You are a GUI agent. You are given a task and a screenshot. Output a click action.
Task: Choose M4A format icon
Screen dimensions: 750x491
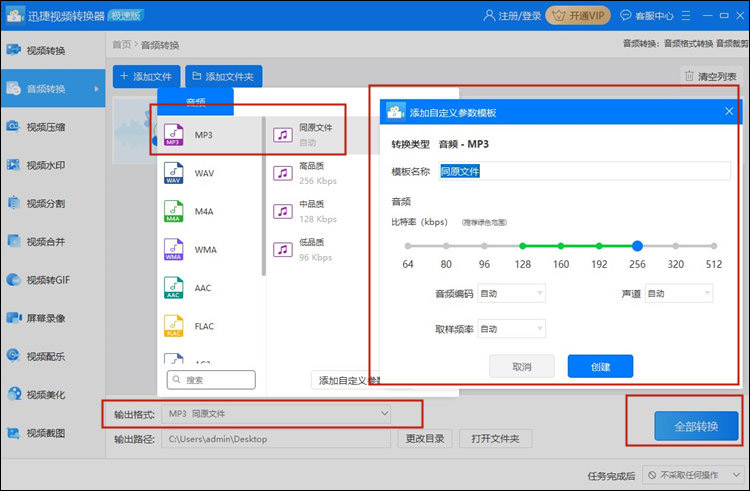[x=173, y=211]
